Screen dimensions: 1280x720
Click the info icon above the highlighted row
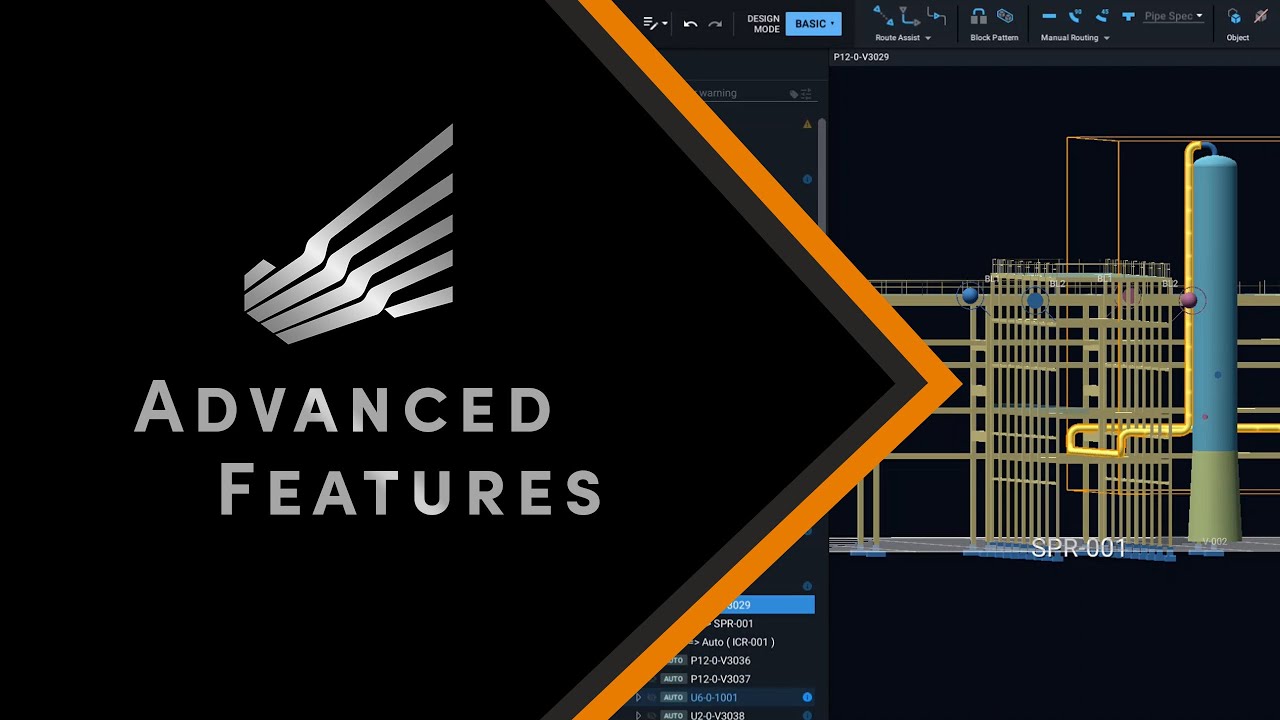pyautogui.click(x=807, y=586)
